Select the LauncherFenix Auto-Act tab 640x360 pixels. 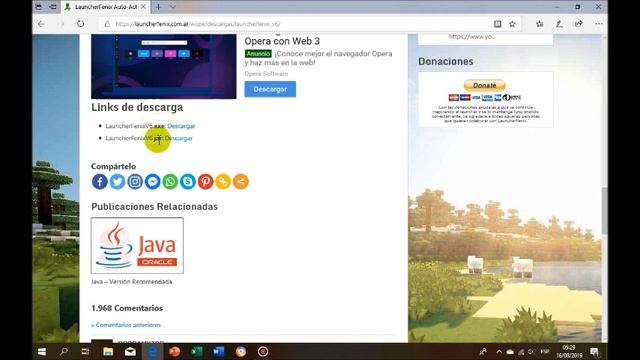(105, 7)
